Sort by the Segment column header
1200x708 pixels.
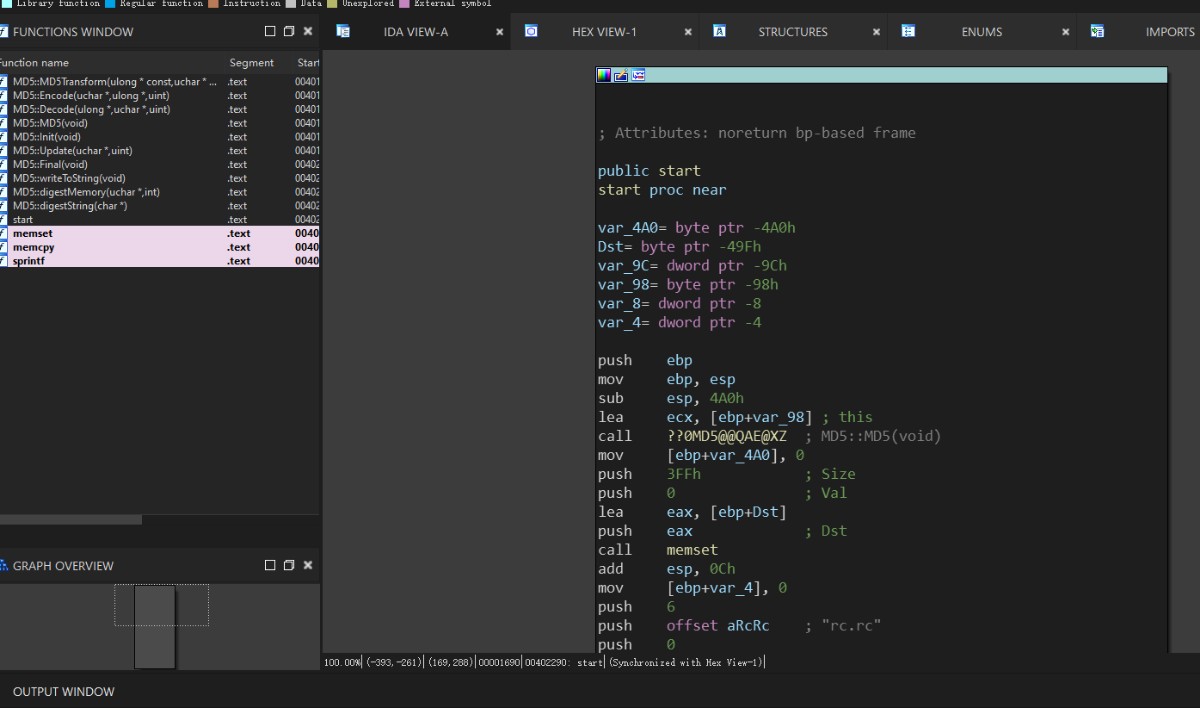pos(251,63)
